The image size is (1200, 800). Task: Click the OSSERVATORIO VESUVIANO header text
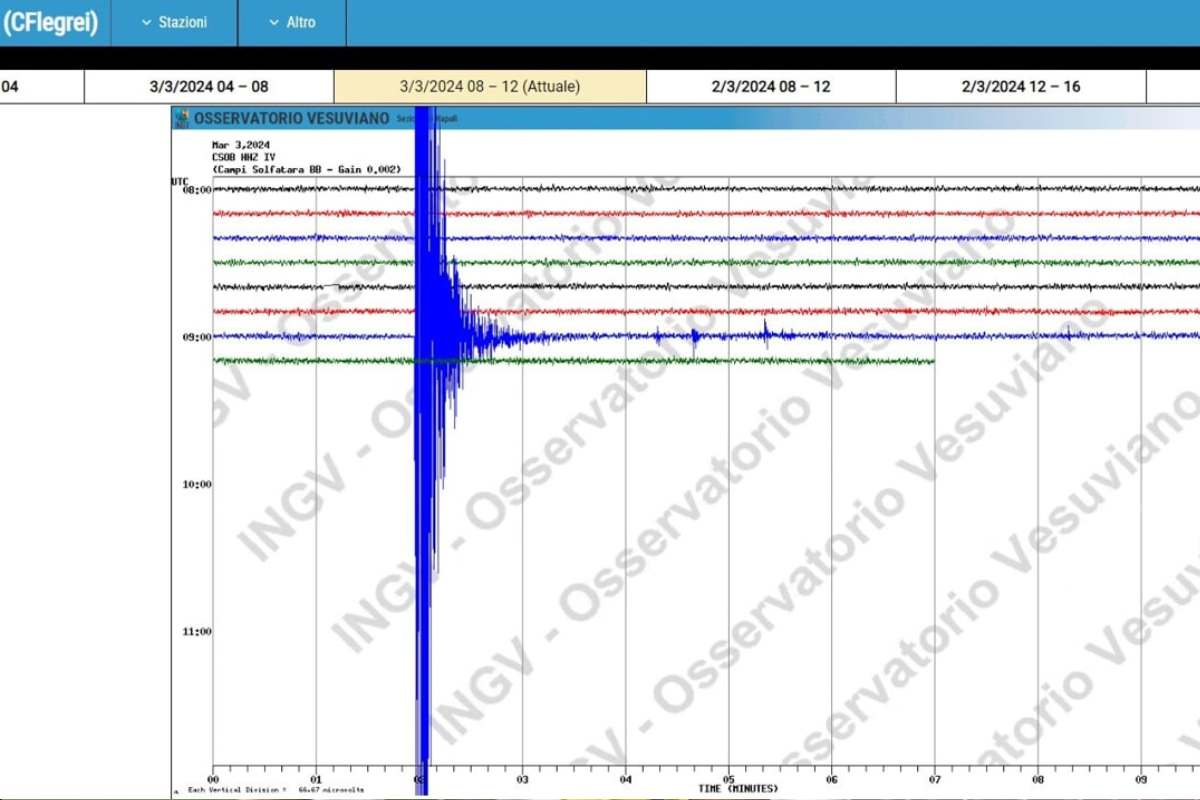pos(291,119)
